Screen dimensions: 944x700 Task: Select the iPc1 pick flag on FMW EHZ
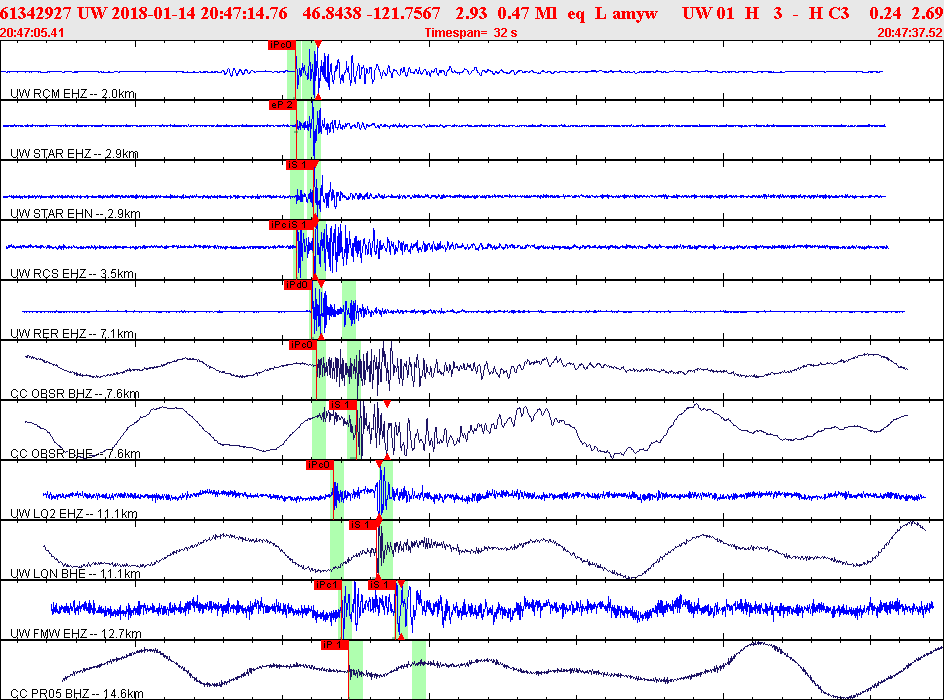[x=328, y=585]
